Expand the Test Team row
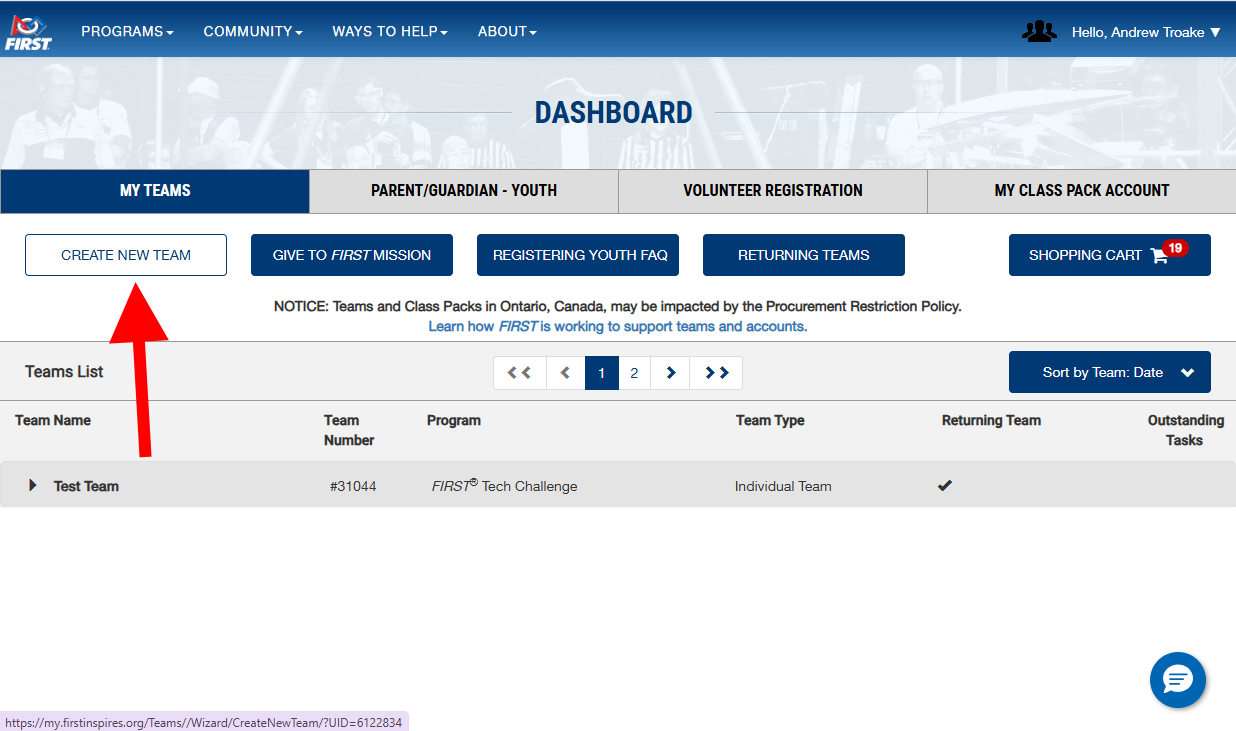 (x=33, y=485)
